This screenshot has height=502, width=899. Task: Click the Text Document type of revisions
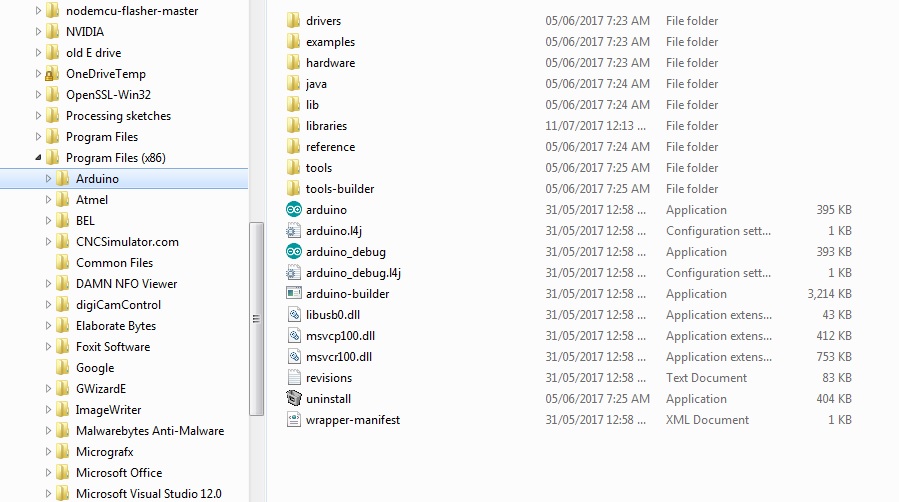706,378
